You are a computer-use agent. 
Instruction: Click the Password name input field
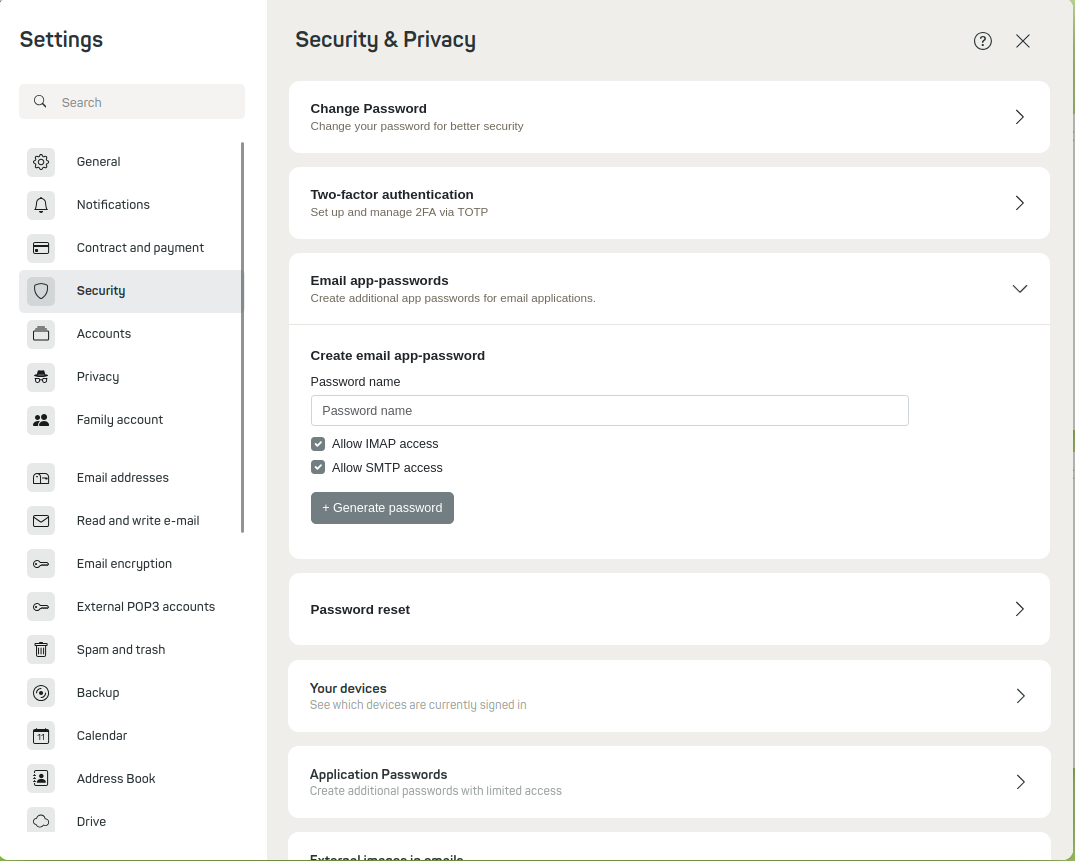pos(609,411)
